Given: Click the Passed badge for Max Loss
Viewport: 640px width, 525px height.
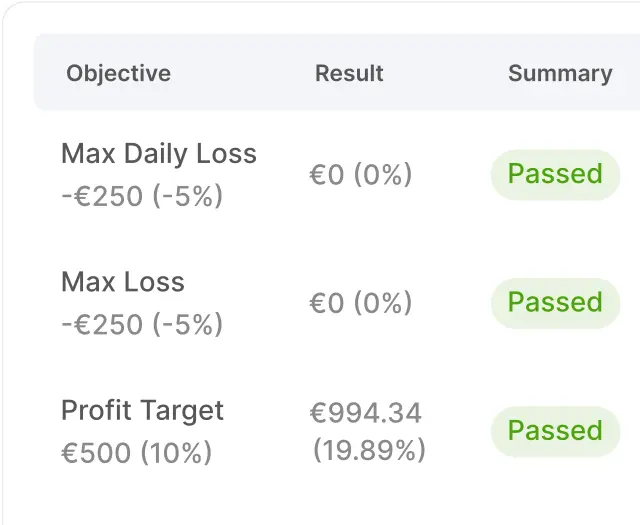Looking at the screenshot, I should click(556, 303).
